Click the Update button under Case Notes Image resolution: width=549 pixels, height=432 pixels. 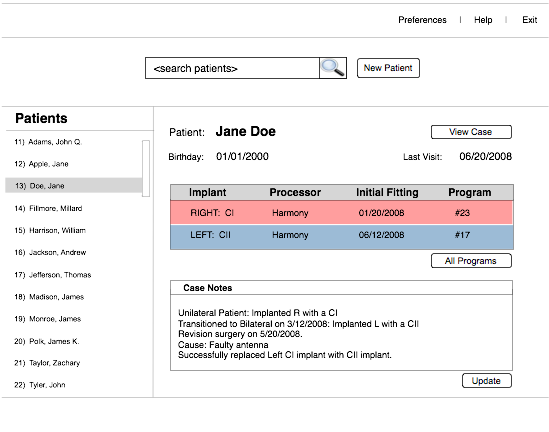(x=487, y=381)
